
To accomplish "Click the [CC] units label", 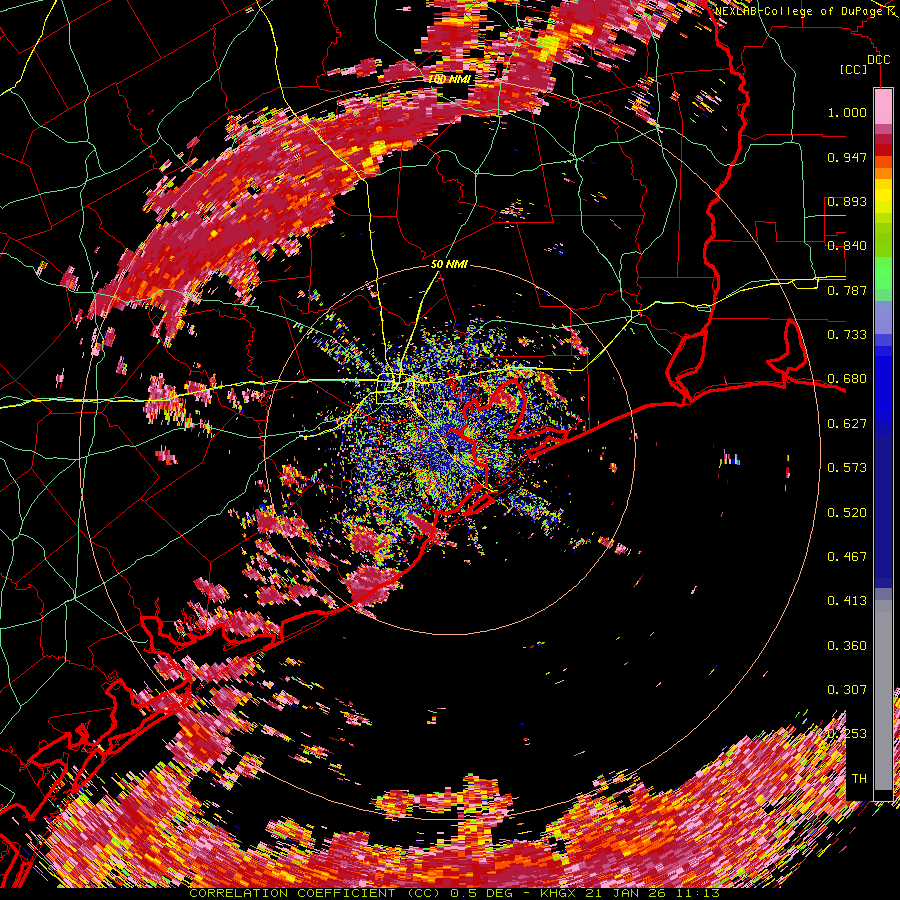I will [x=854, y=69].
